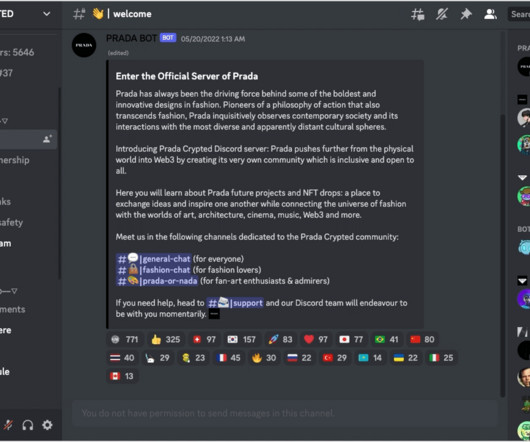Add thumbs up reaction with 325
Viewport: 530px width, 442px height.
(166, 339)
